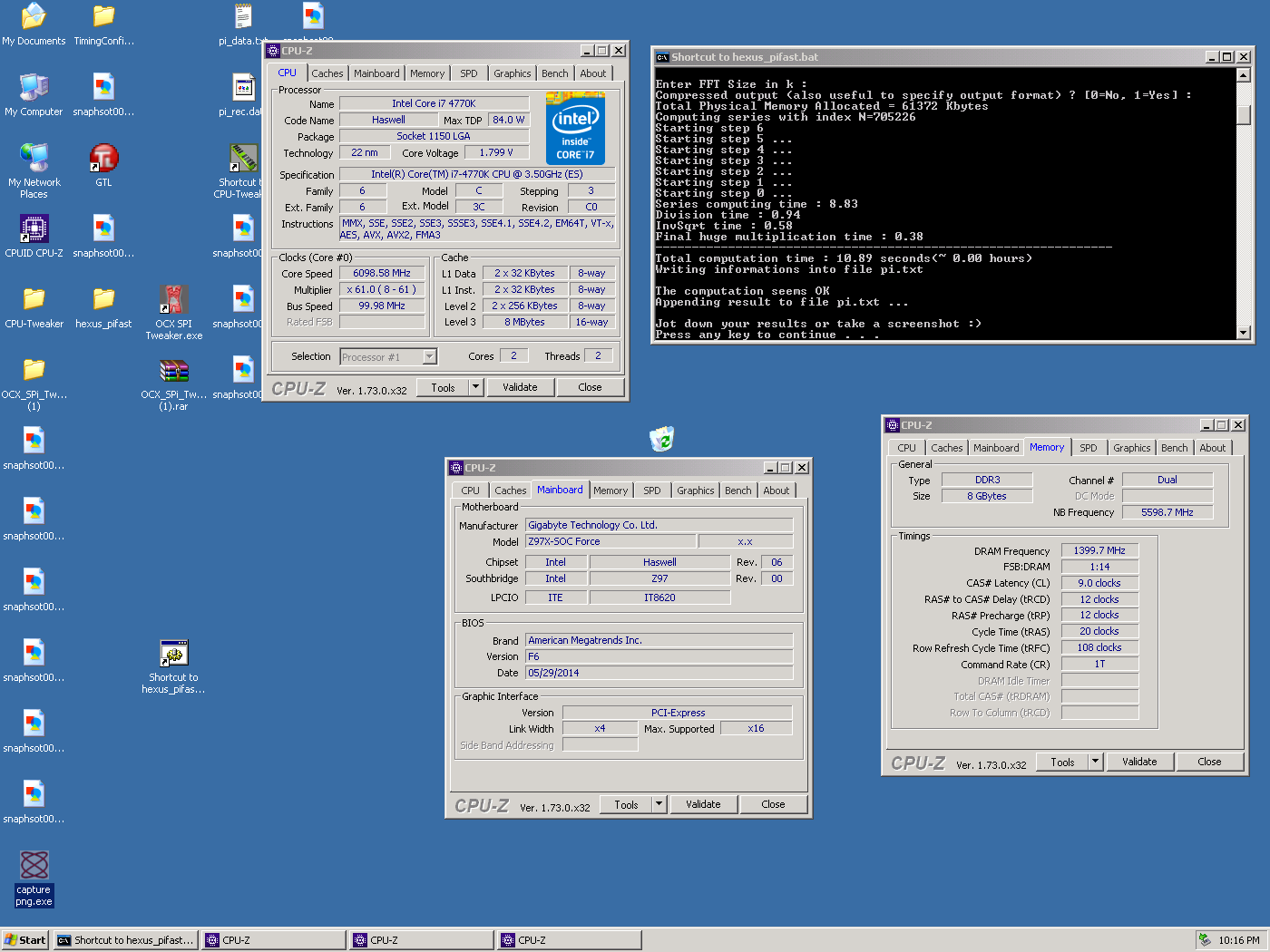Switch to hexus_pifast taskbar button

[x=126, y=940]
